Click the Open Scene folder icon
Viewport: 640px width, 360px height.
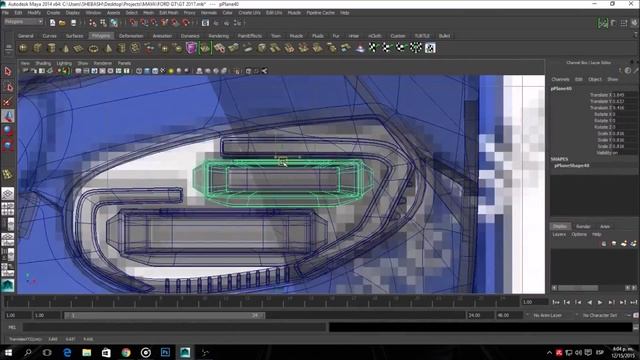pyautogui.click(x=62, y=23)
